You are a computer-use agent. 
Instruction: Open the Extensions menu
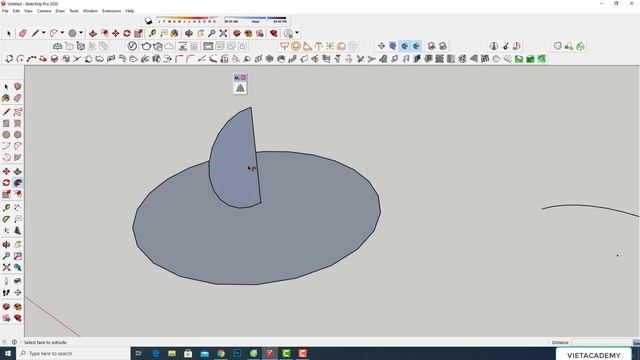(x=111, y=11)
